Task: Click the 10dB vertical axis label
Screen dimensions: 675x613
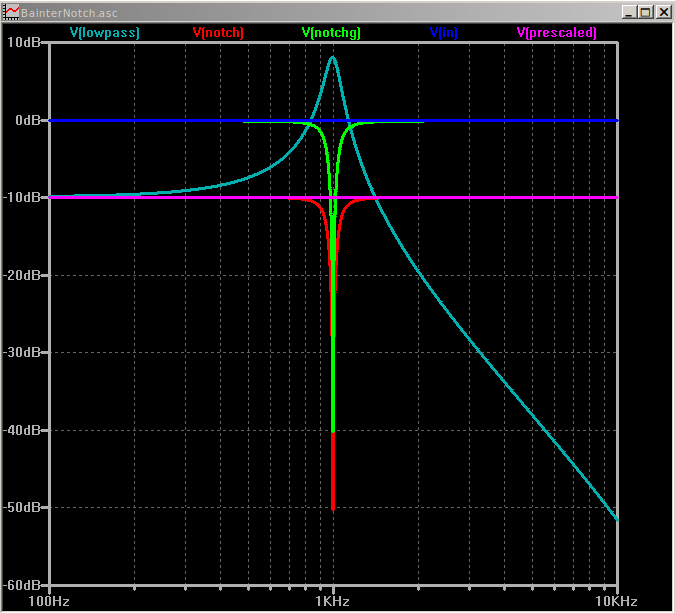Action: pyautogui.click(x=24, y=42)
